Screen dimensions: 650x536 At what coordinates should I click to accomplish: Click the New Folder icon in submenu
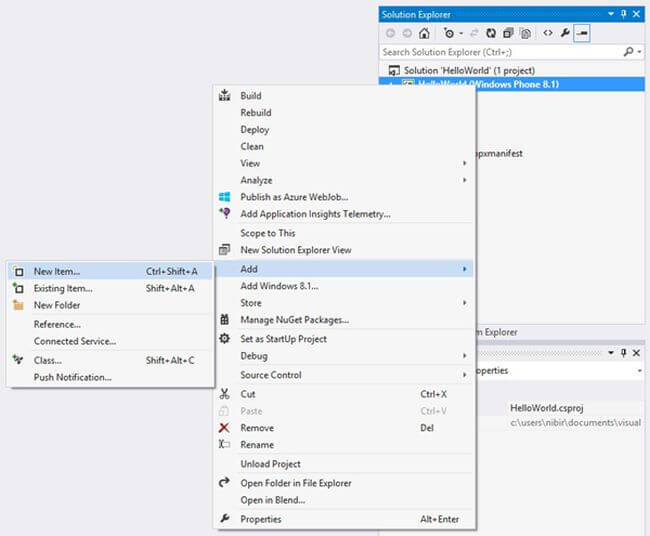[x=18, y=305]
